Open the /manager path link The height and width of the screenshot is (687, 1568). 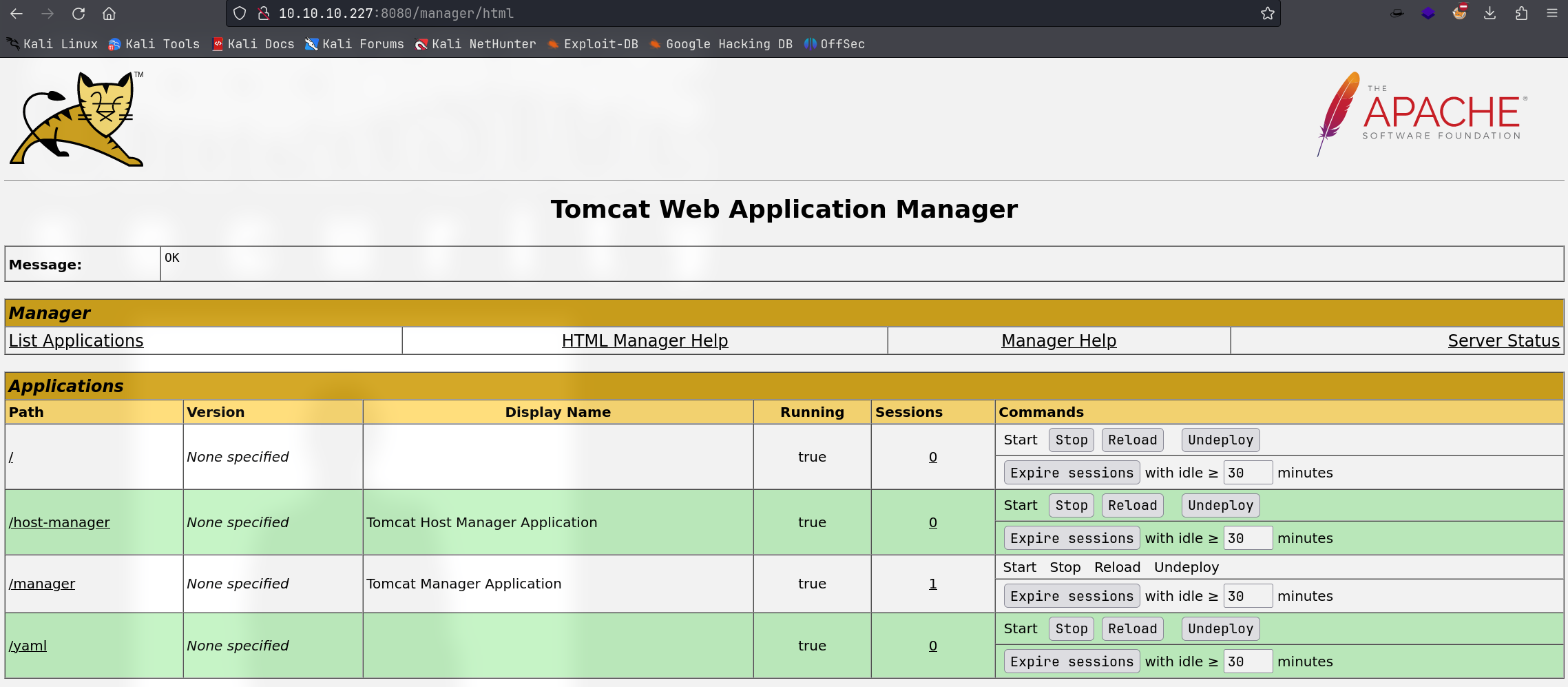pos(42,584)
